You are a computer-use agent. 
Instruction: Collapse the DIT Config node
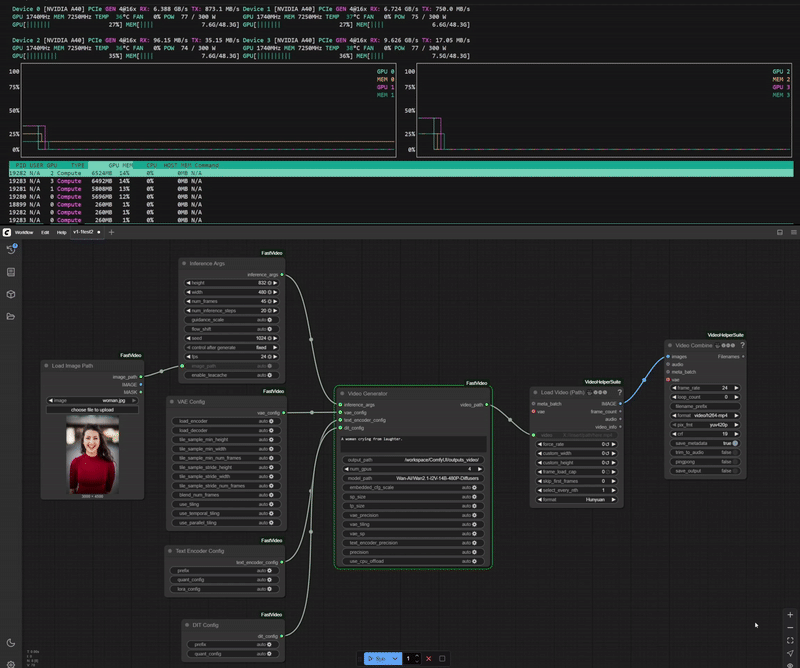187,625
